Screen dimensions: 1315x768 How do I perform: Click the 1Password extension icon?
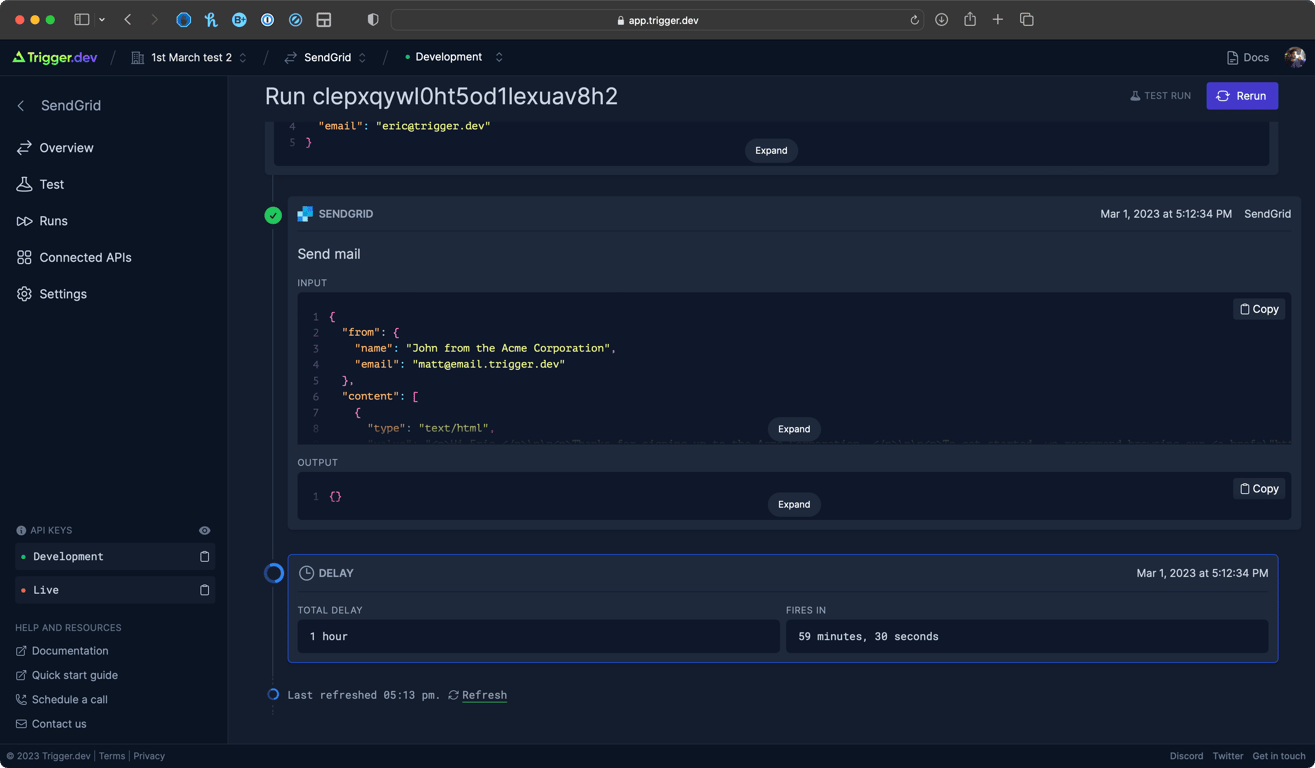(267, 20)
